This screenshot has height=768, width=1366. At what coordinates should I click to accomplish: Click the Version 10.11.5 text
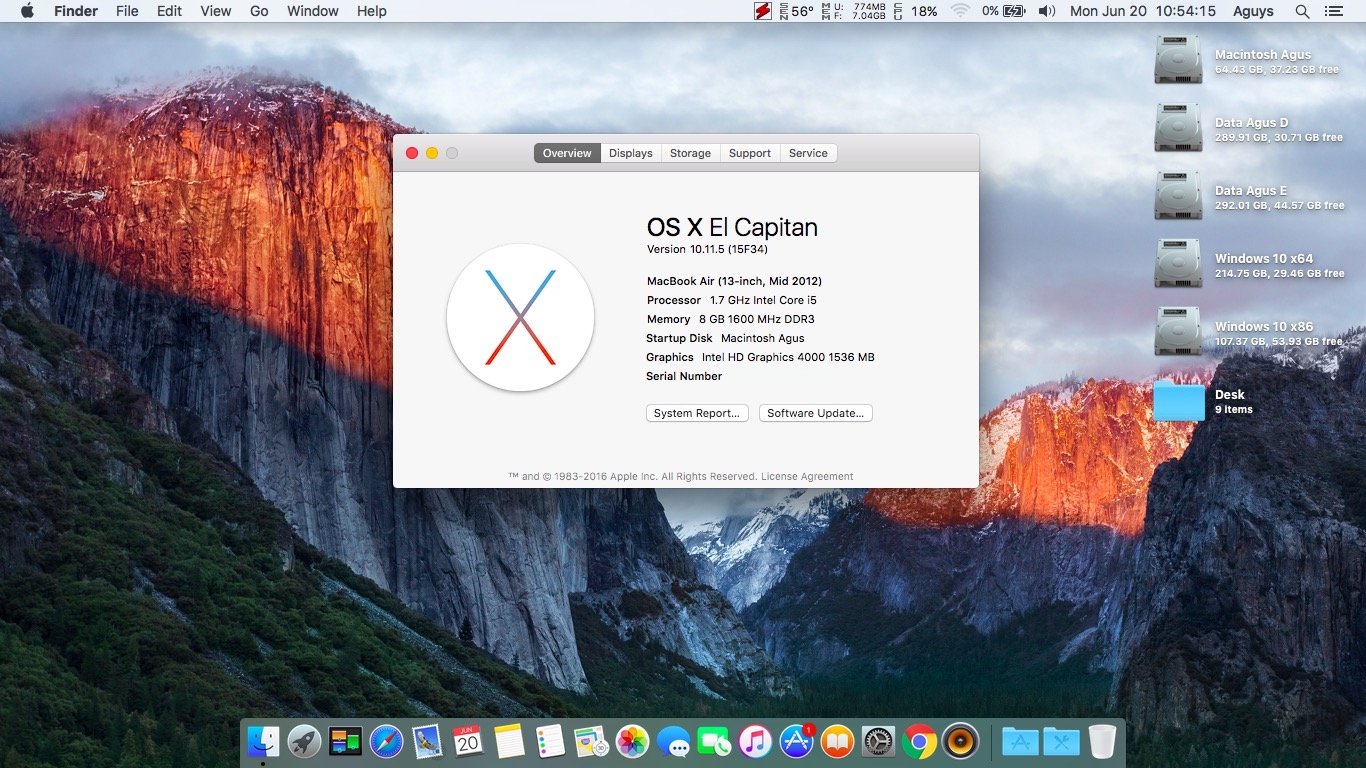(707, 249)
